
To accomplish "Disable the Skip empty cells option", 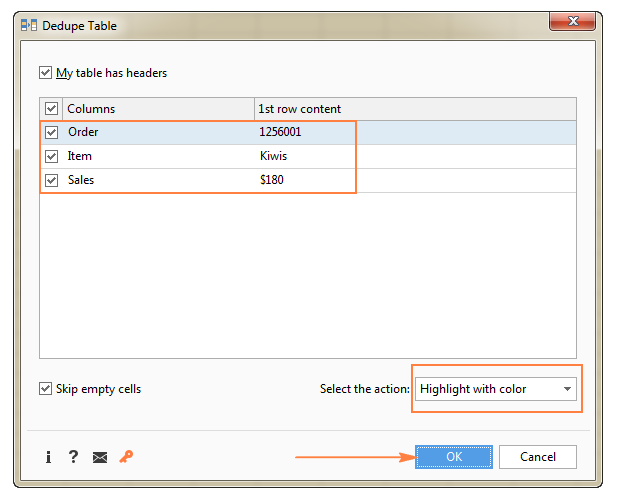I will [45, 389].
